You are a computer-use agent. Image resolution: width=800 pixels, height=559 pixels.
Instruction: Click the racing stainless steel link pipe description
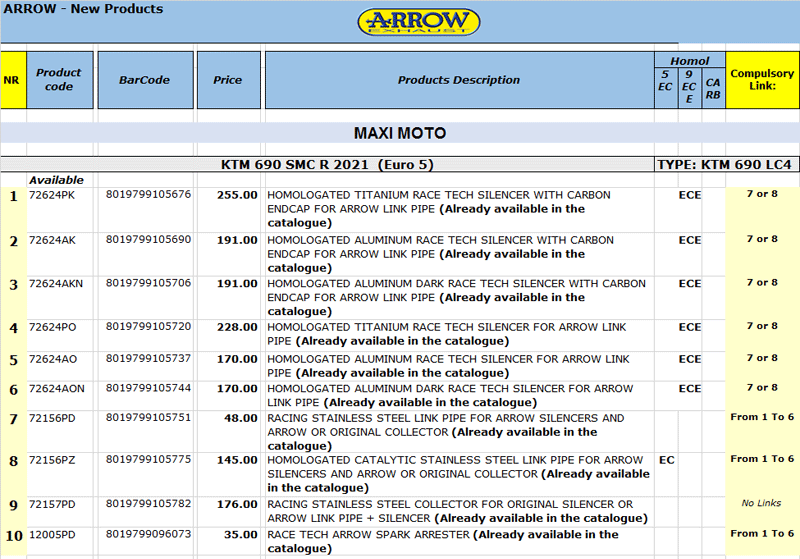click(x=446, y=432)
